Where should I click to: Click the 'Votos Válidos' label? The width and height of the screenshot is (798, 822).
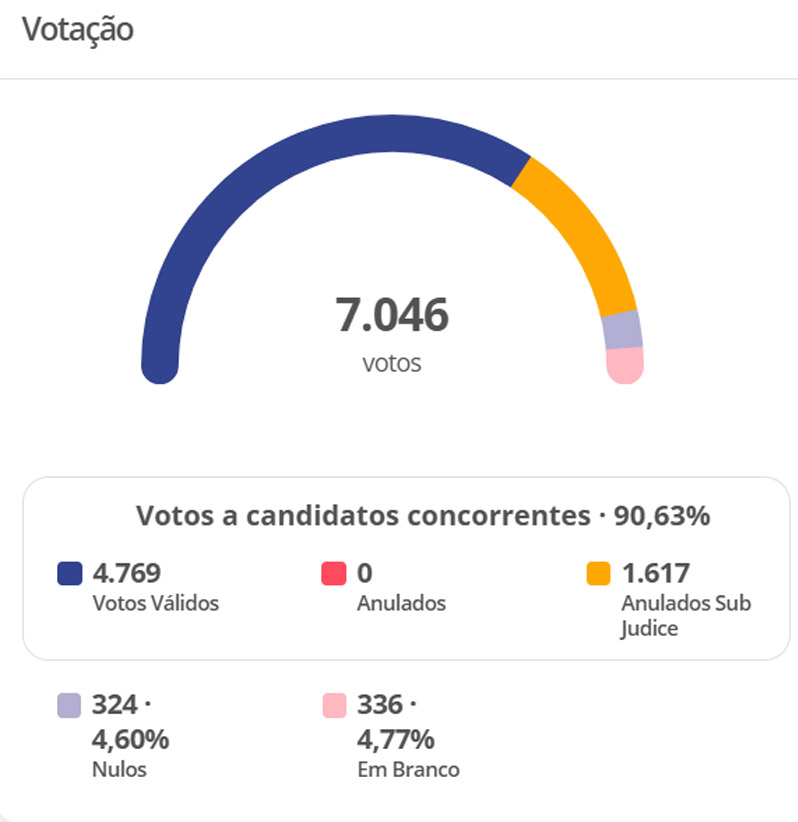[x=155, y=603]
